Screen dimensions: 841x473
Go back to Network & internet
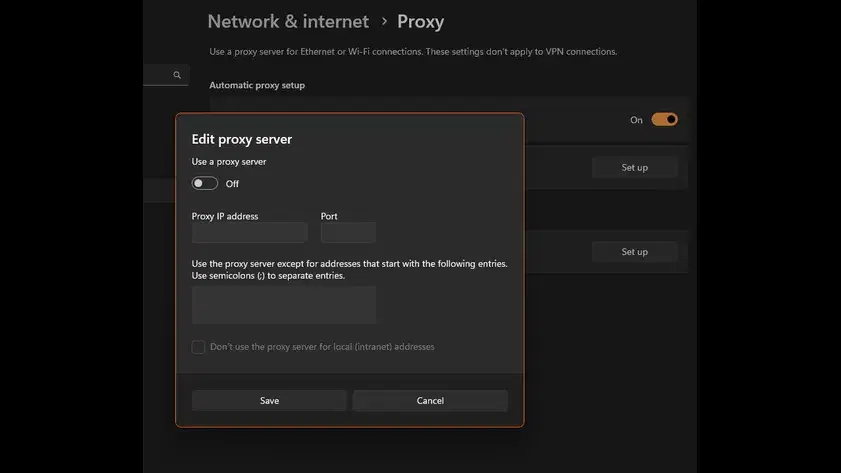pos(288,21)
